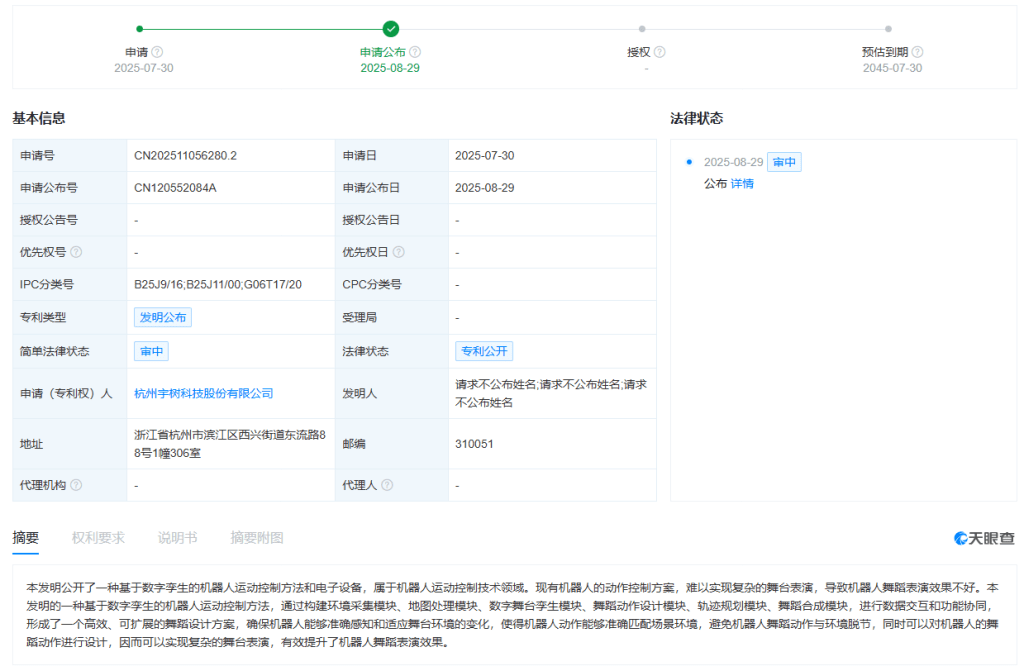Click help icon beside 代理人
1024x671 pixels.
[387, 485]
